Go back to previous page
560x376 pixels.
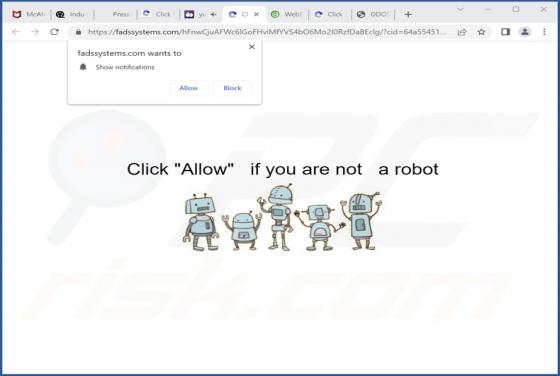tap(15, 32)
